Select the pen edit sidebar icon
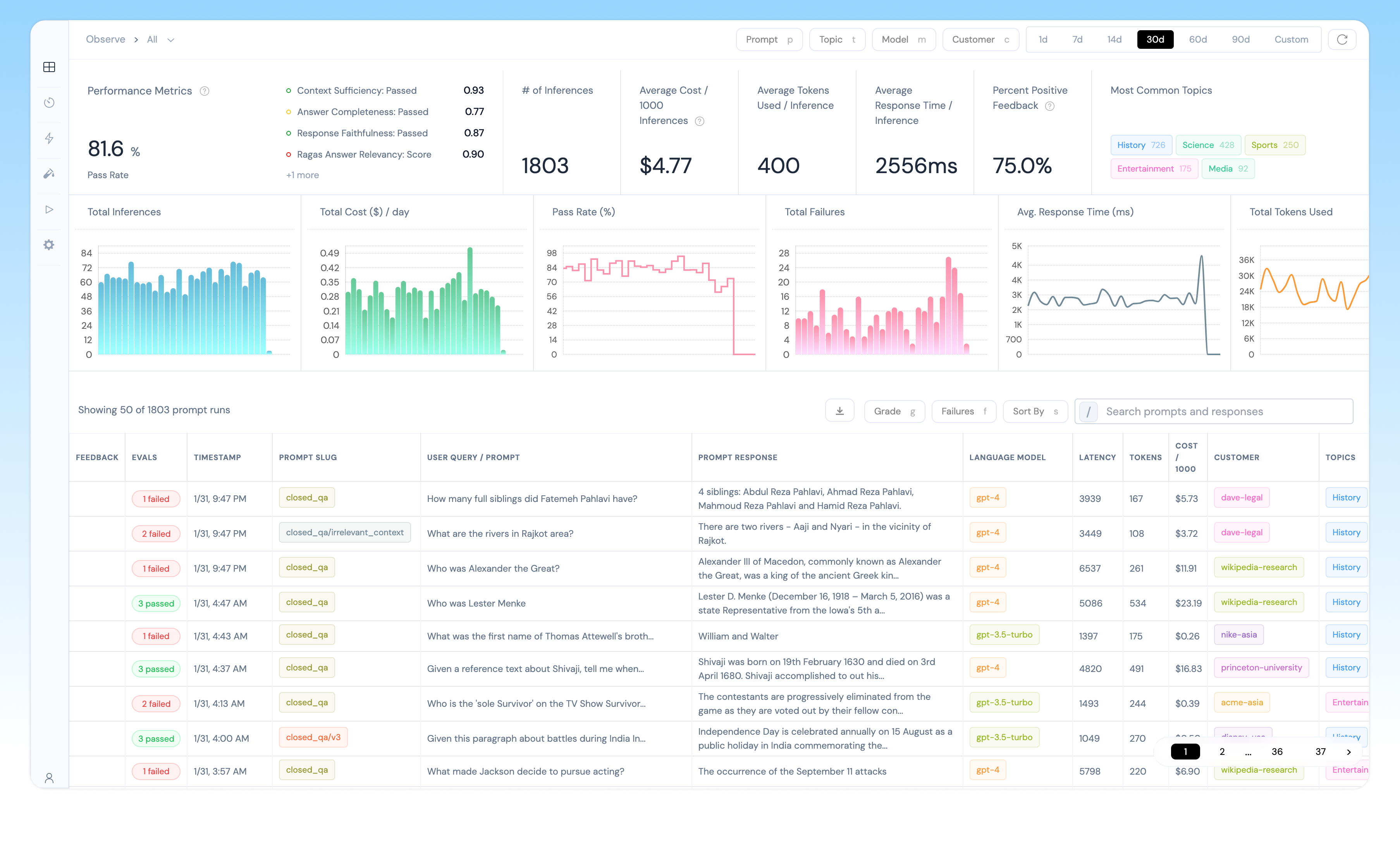The height and width of the screenshot is (842, 1400). (49, 174)
